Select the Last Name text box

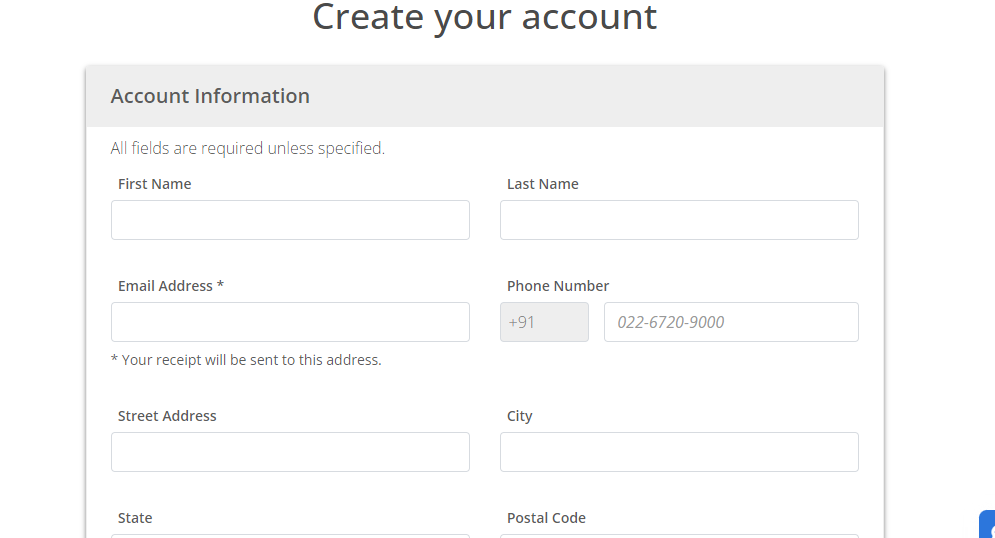tap(679, 220)
